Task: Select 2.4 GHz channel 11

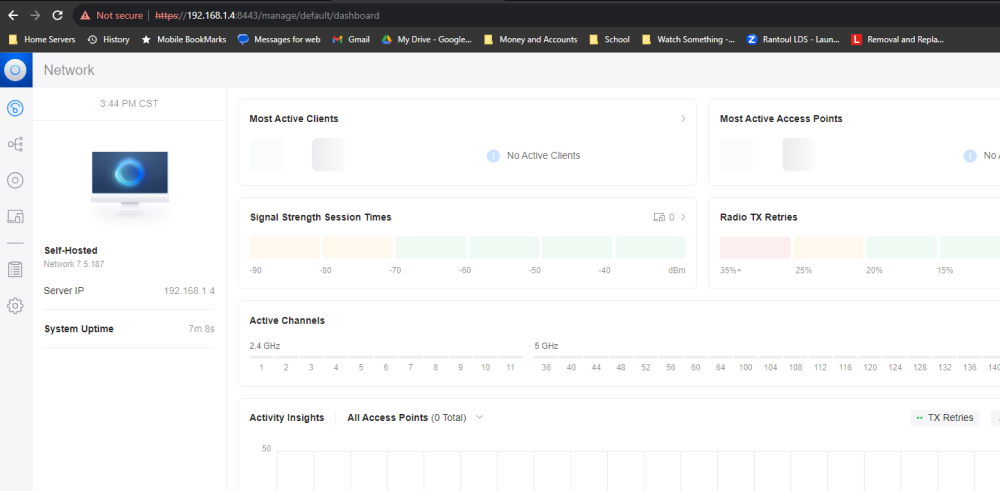Action: (x=510, y=367)
